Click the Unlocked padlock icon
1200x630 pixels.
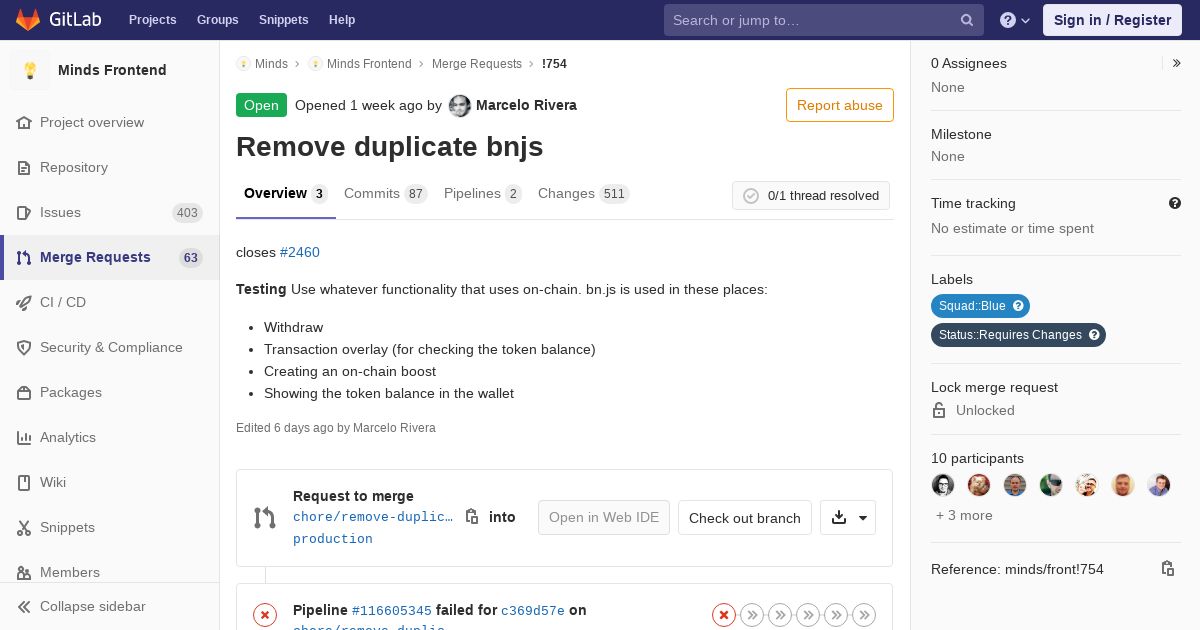point(939,410)
